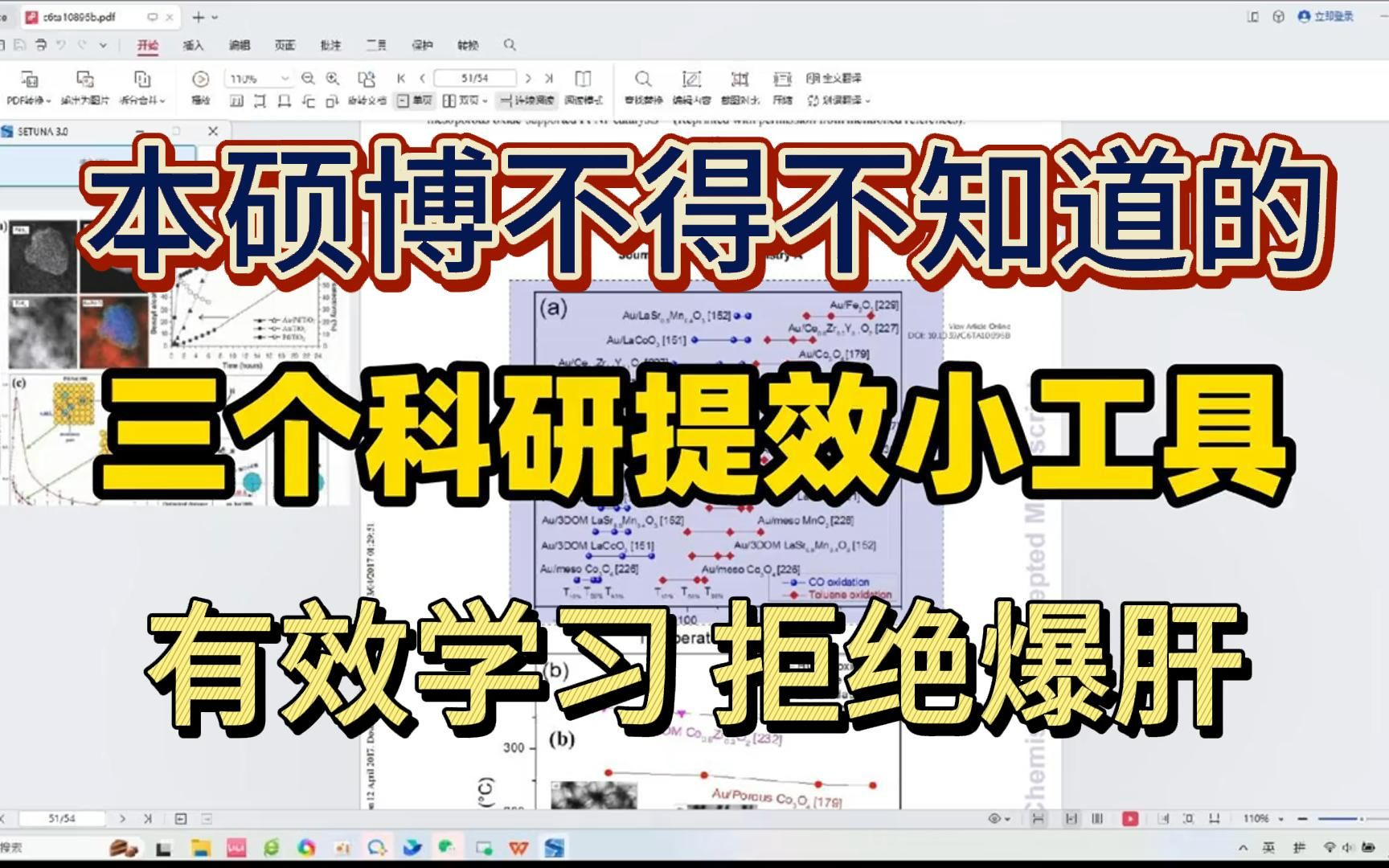This screenshot has width=1389, height=868.
Task: Zoom out with the minus magnifier
Action: [308, 78]
